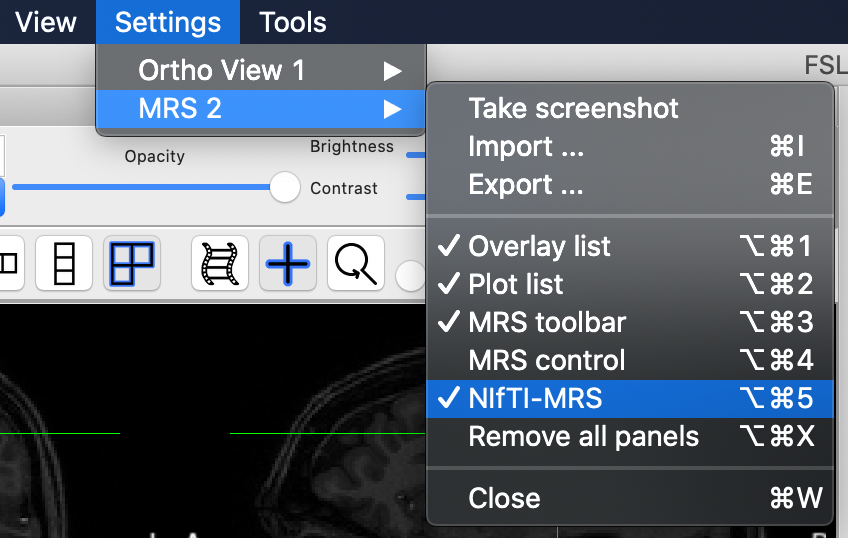Screen dimensions: 848x538
Task: Click the Settings menu in menu bar
Action: pos(167,21)
